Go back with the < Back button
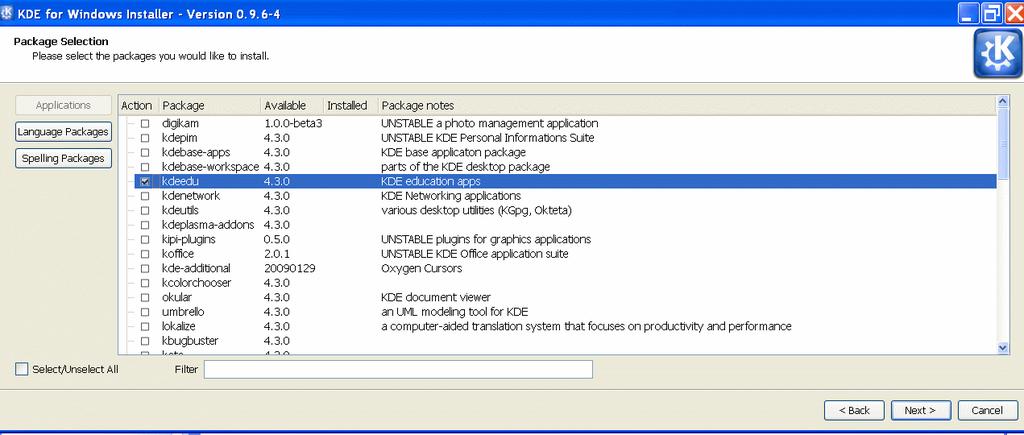 click(854, 410)
